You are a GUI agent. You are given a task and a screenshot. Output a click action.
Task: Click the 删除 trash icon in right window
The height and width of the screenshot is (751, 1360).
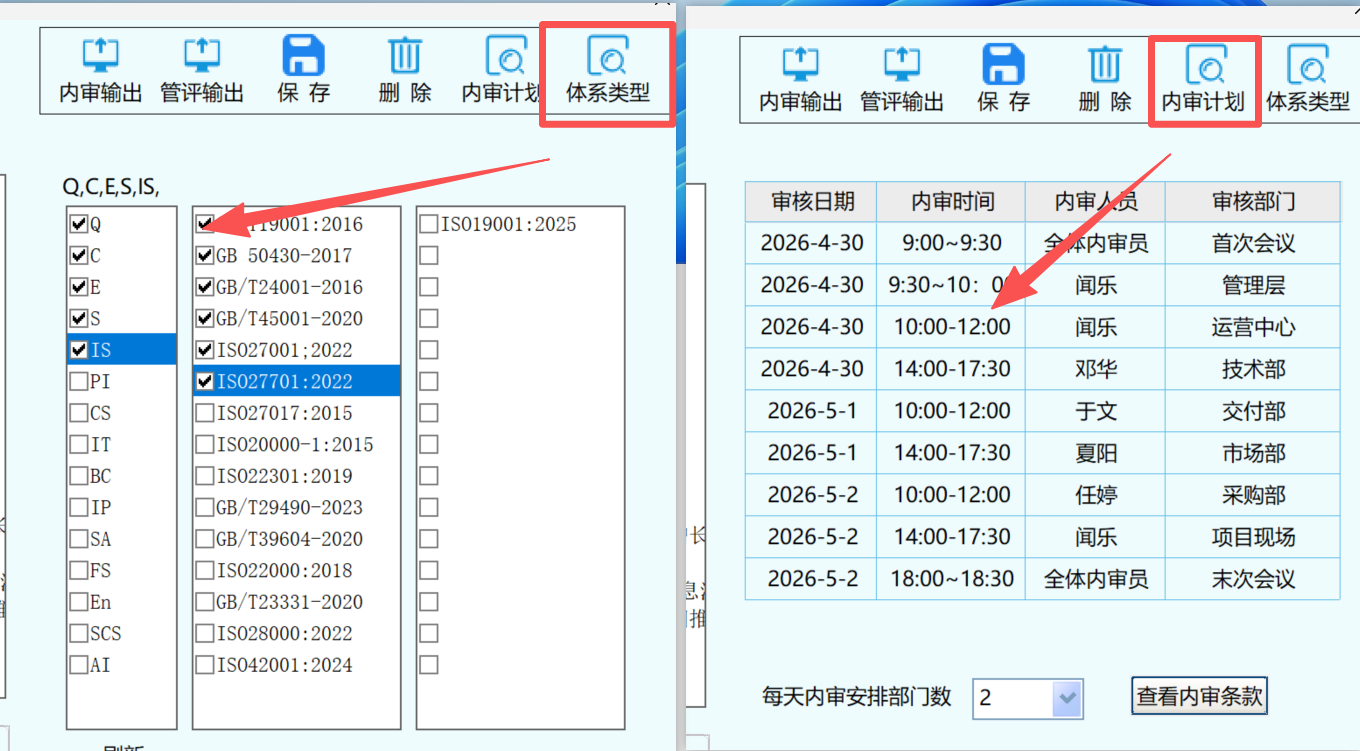1104,67
